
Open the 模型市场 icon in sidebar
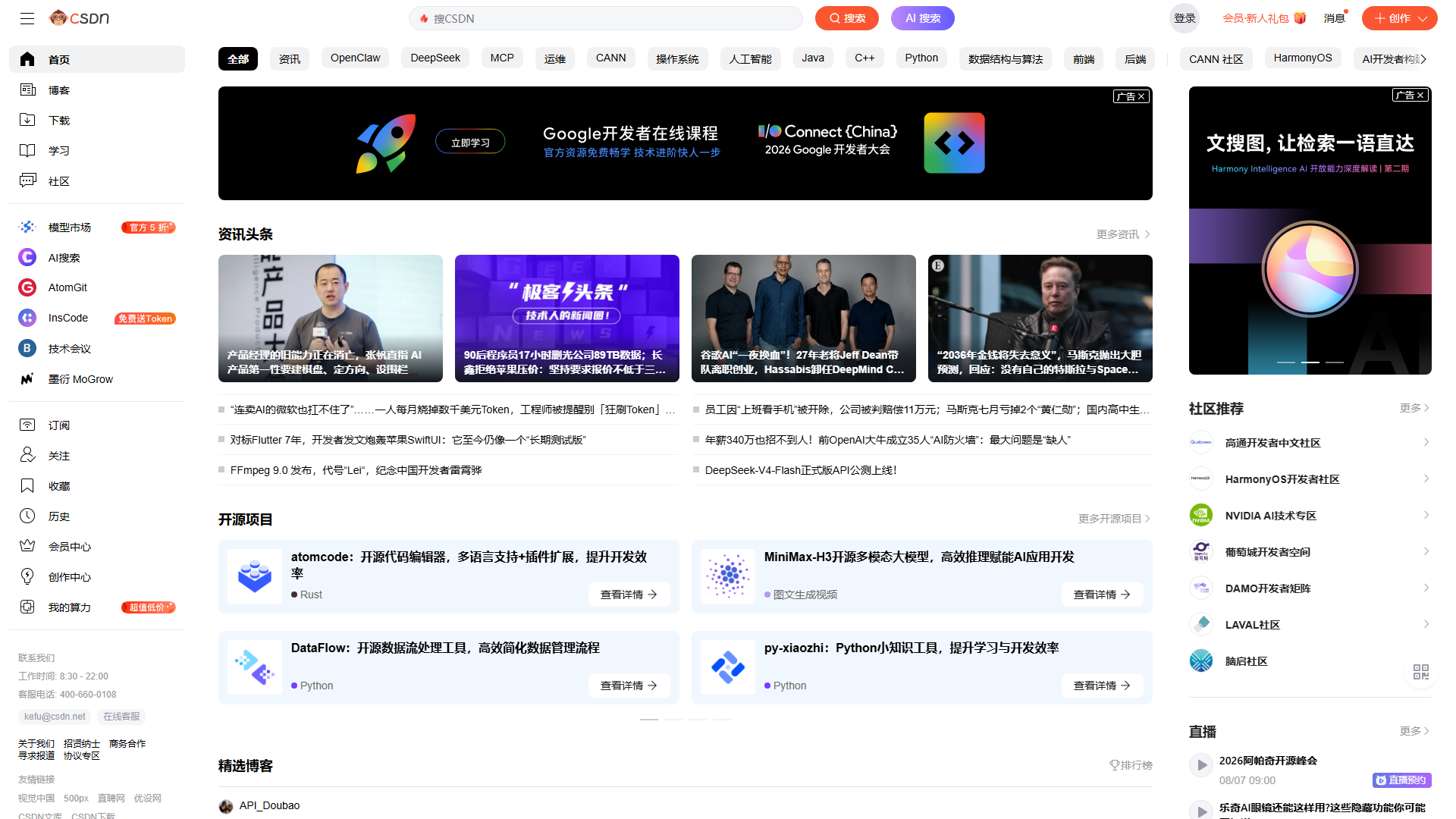[x=27, y=227]
